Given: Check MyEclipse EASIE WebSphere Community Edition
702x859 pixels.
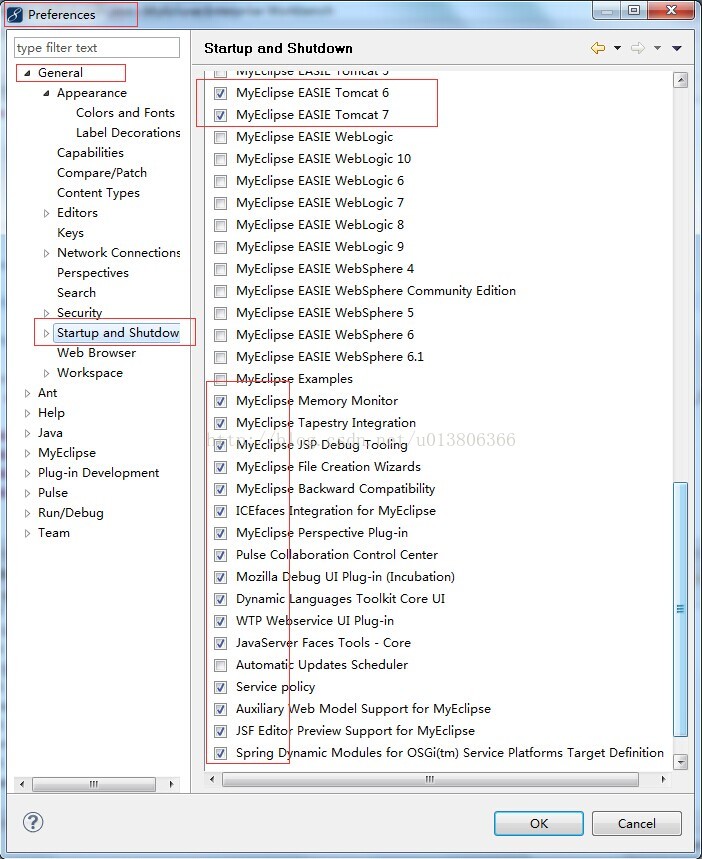Looking at the screenshot, I should pos(220,291).
